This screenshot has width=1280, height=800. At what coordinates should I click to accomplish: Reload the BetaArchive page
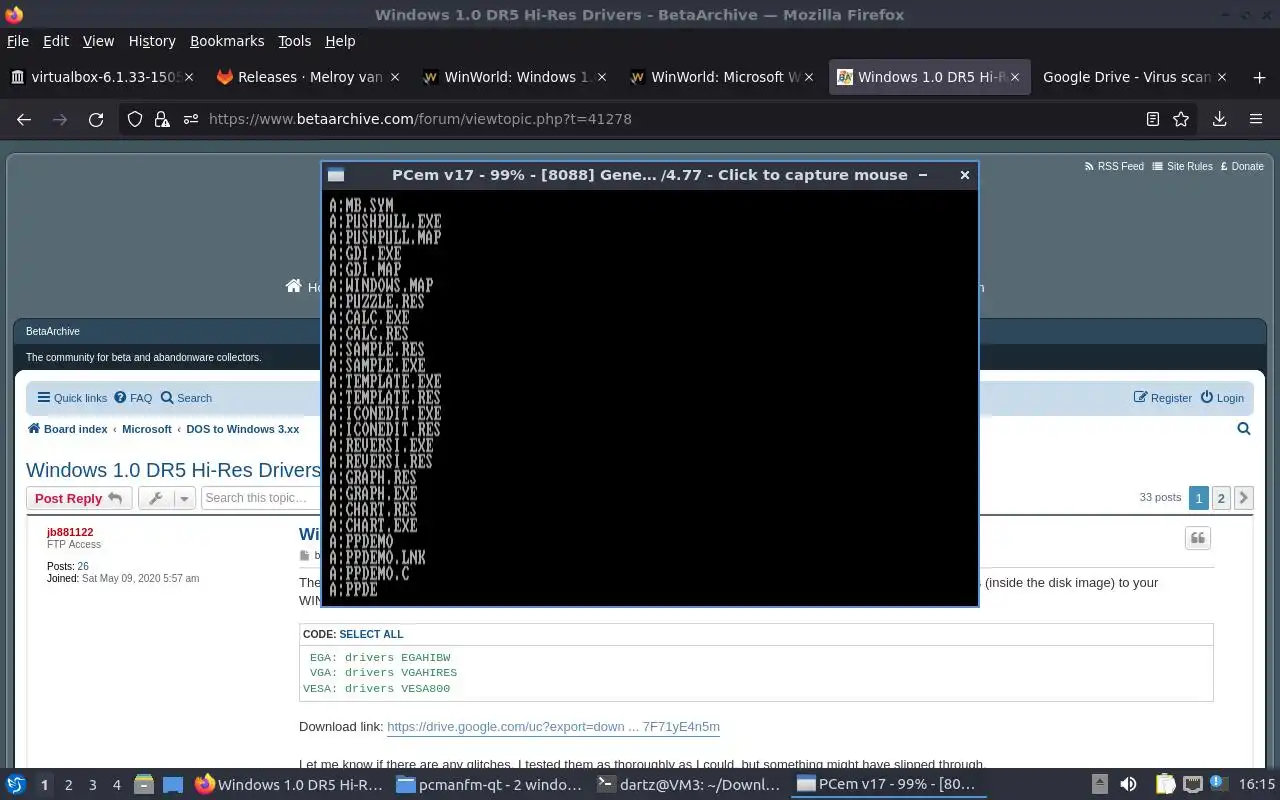pos(96,119)
